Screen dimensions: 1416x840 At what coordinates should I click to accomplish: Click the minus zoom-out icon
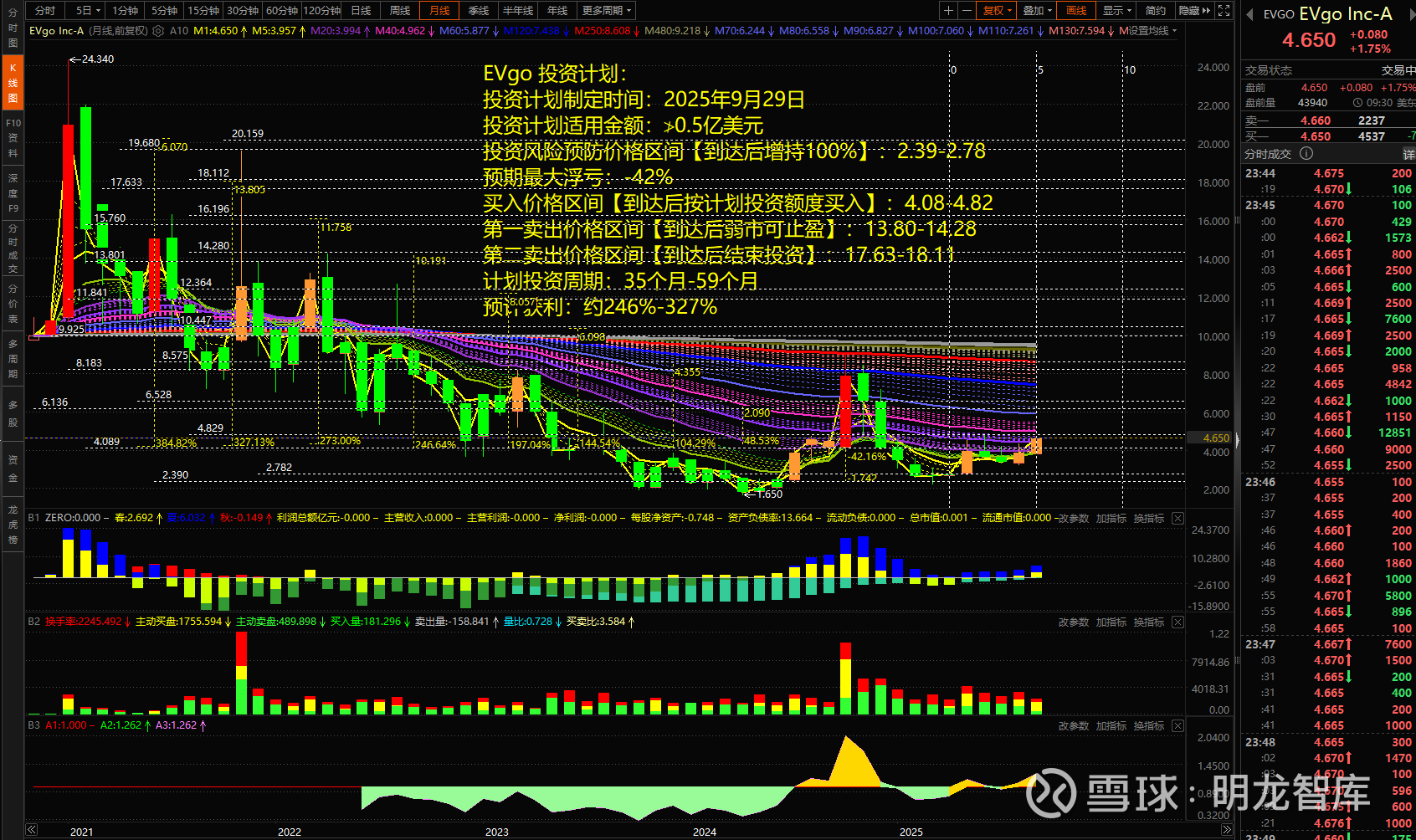(x=967, y=11)
